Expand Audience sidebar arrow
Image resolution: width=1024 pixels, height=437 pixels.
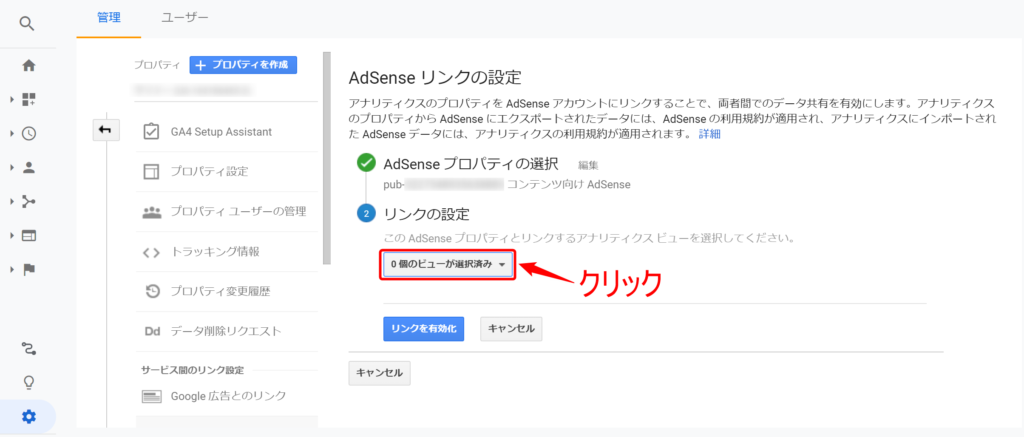point(12,167)
